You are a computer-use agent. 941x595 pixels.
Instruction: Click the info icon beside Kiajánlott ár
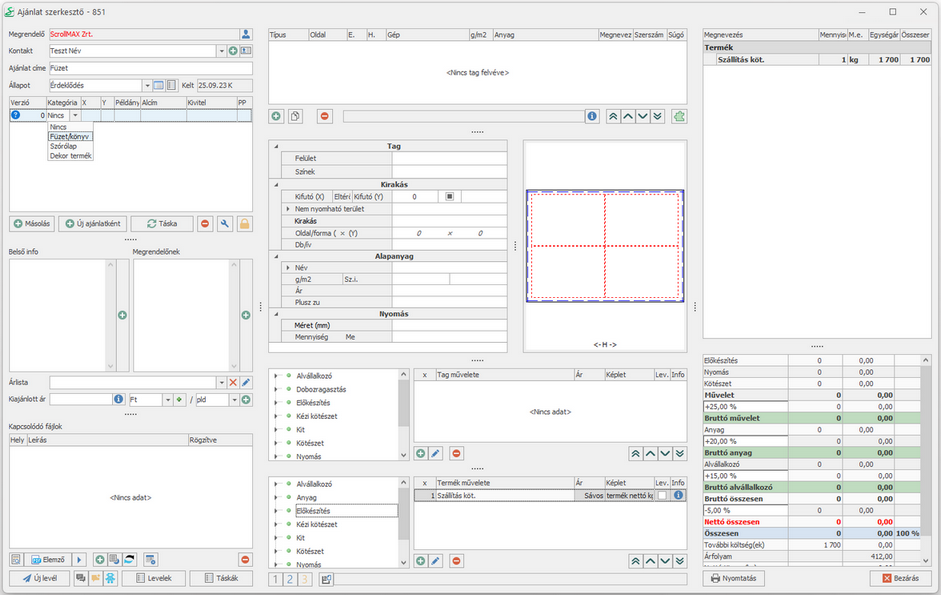pos(118,399)
